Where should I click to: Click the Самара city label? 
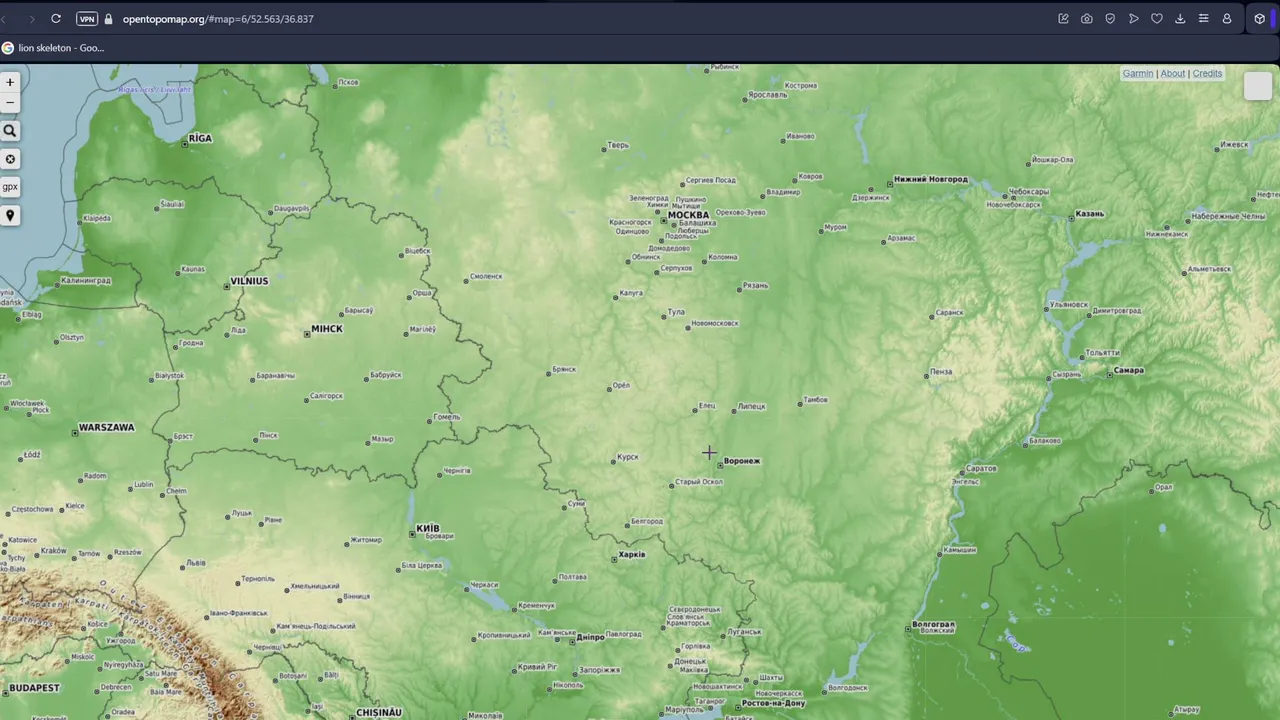point(1129,371)
